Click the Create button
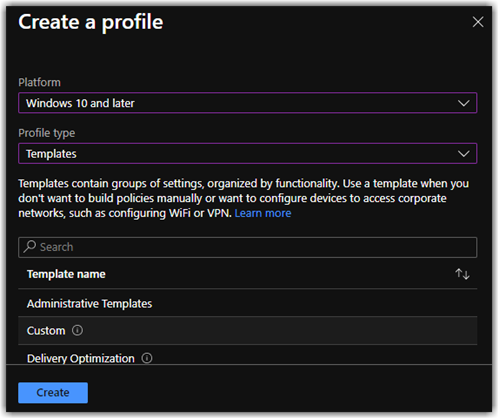 point(53,393)
